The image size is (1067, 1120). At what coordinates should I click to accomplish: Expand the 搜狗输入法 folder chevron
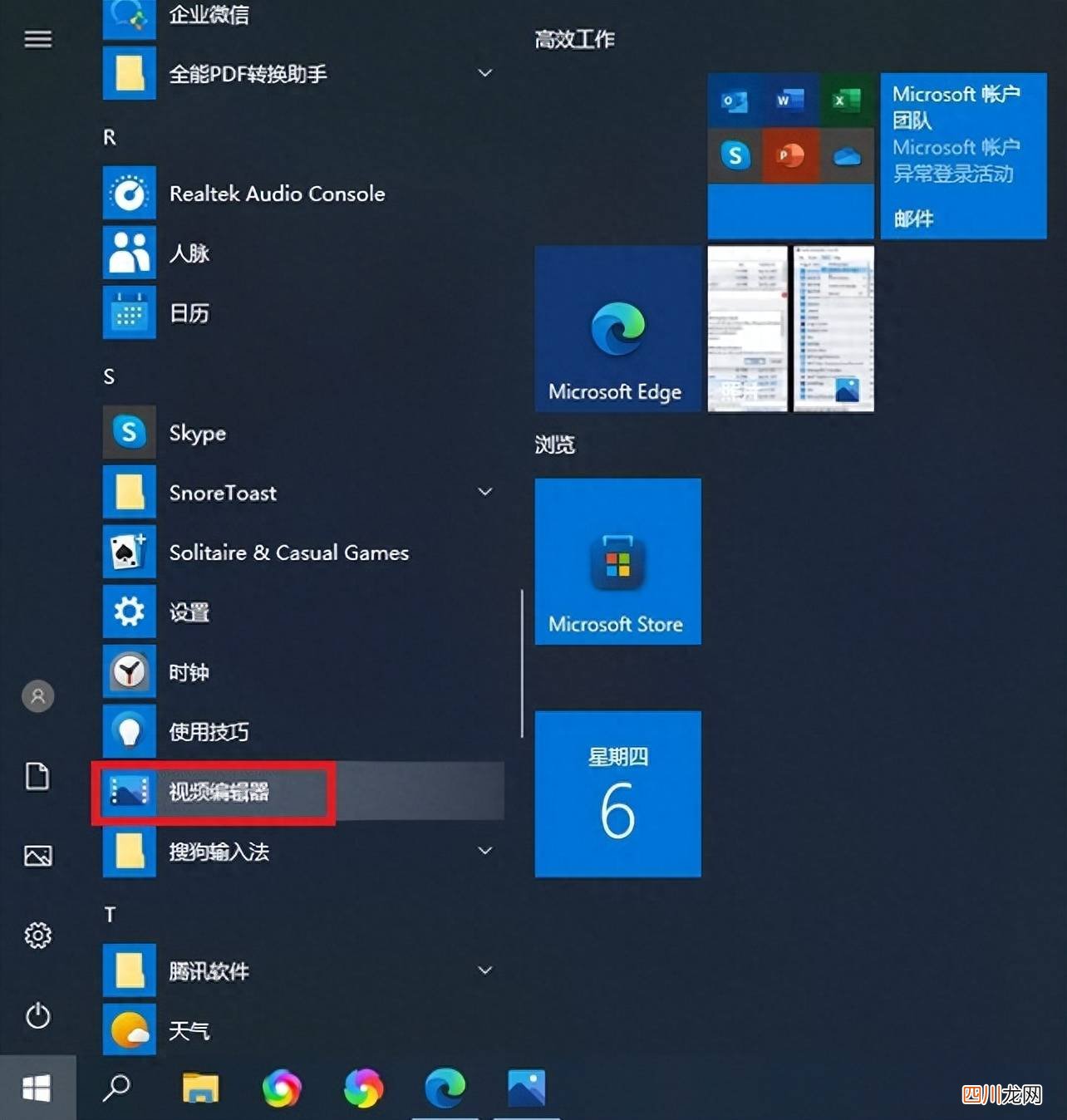click(485, 851)
